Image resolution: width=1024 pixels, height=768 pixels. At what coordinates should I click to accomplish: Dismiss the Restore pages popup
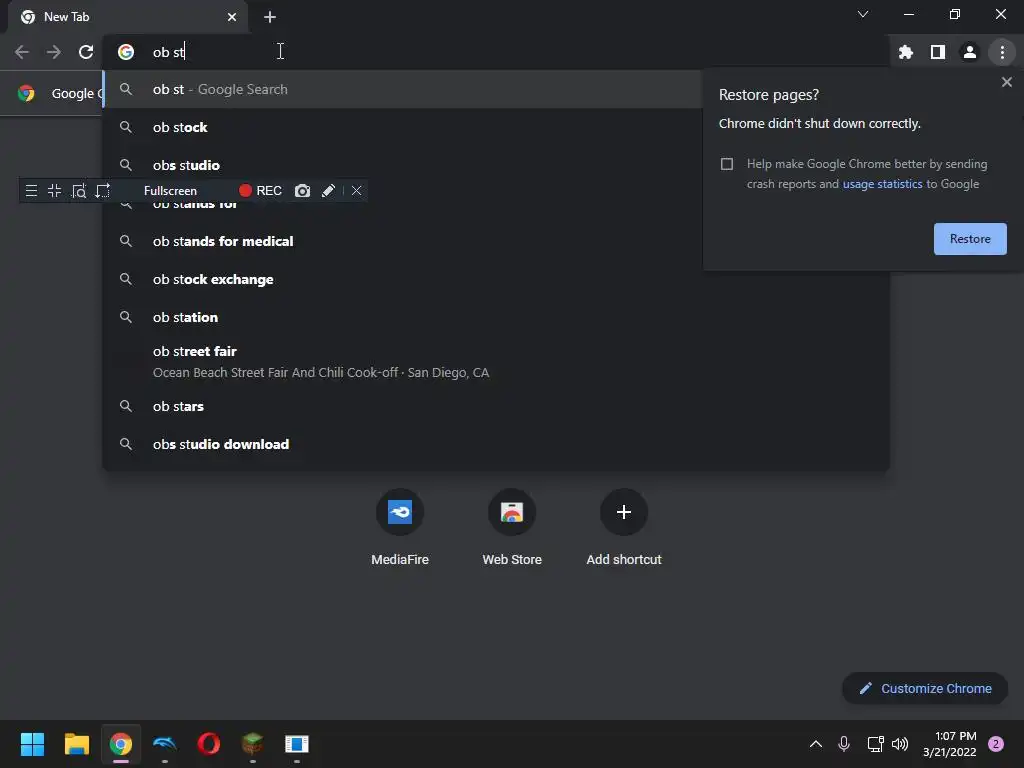[x=1006, y=82]
